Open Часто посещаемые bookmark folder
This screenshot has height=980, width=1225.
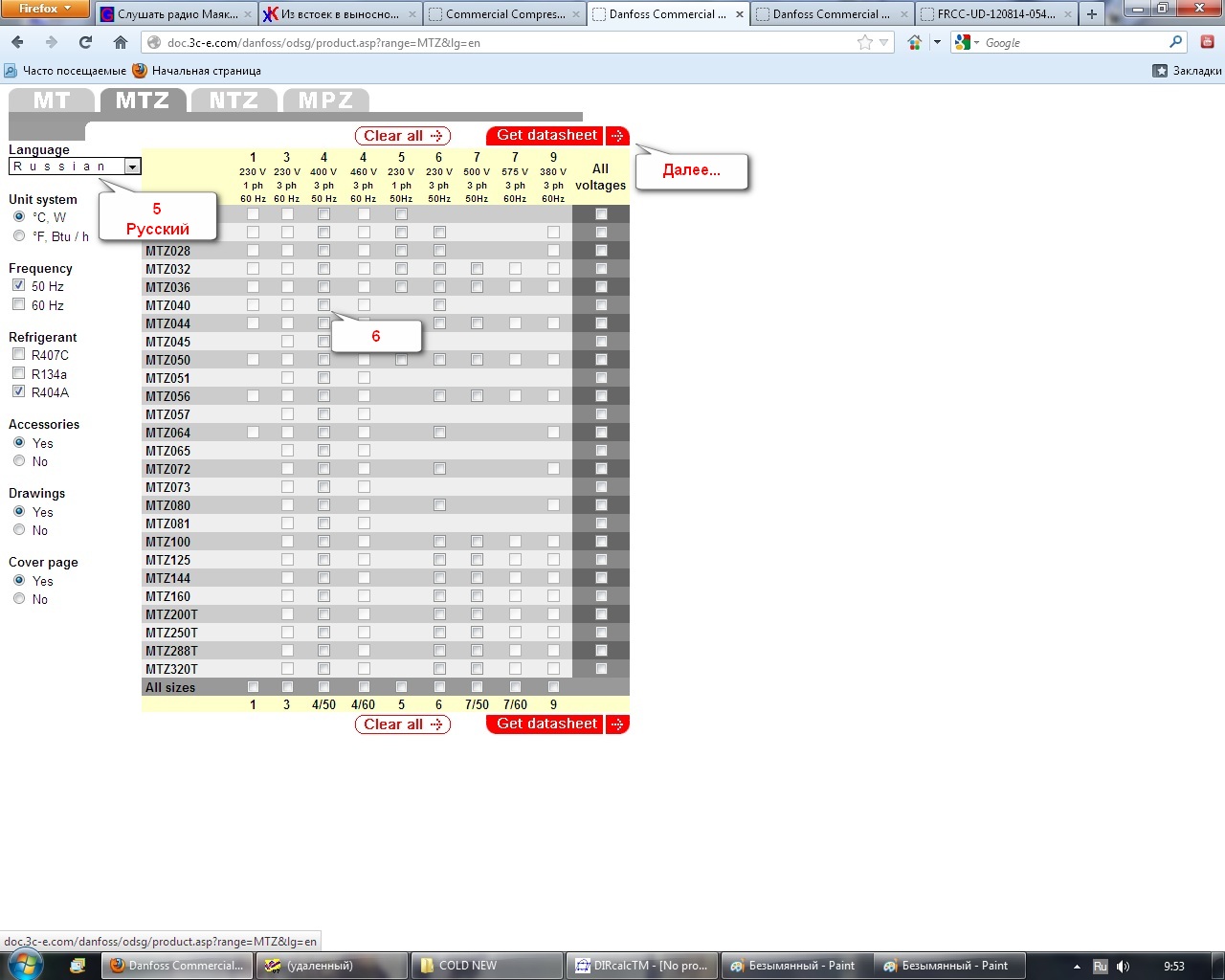[x=65, y=71]
